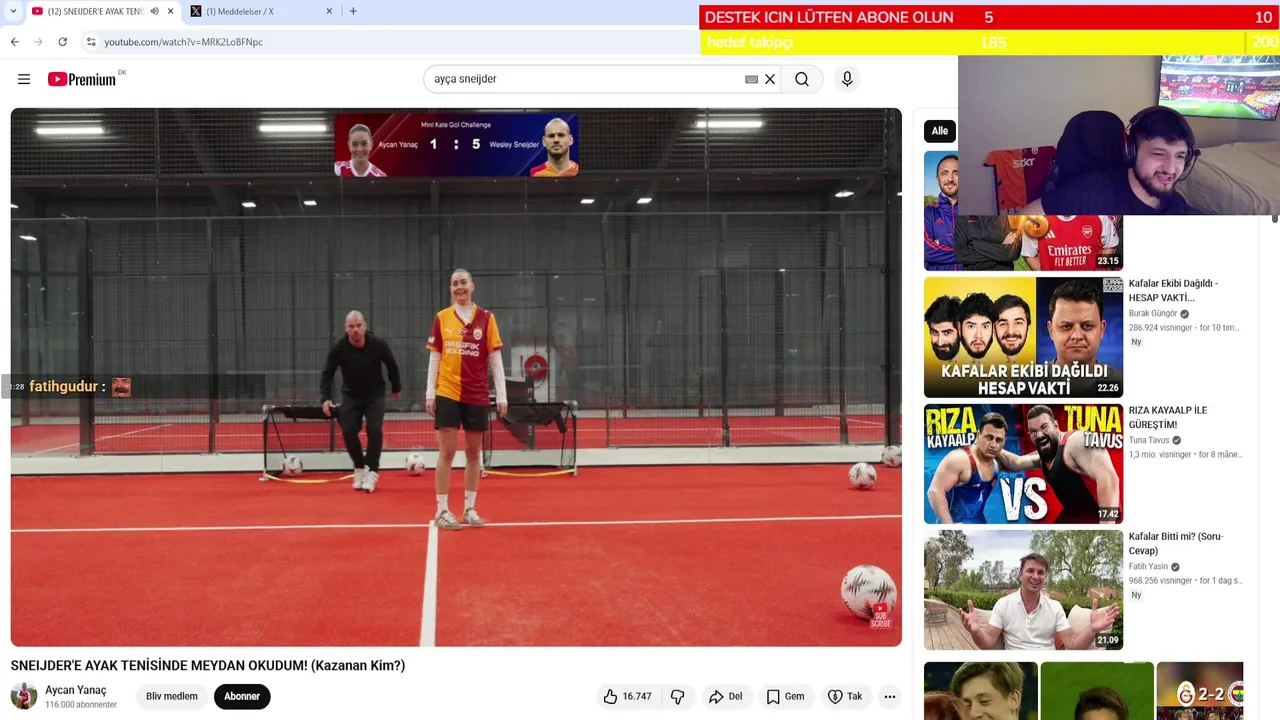Open Aycan Yanaç channel name link

(76, 690)
